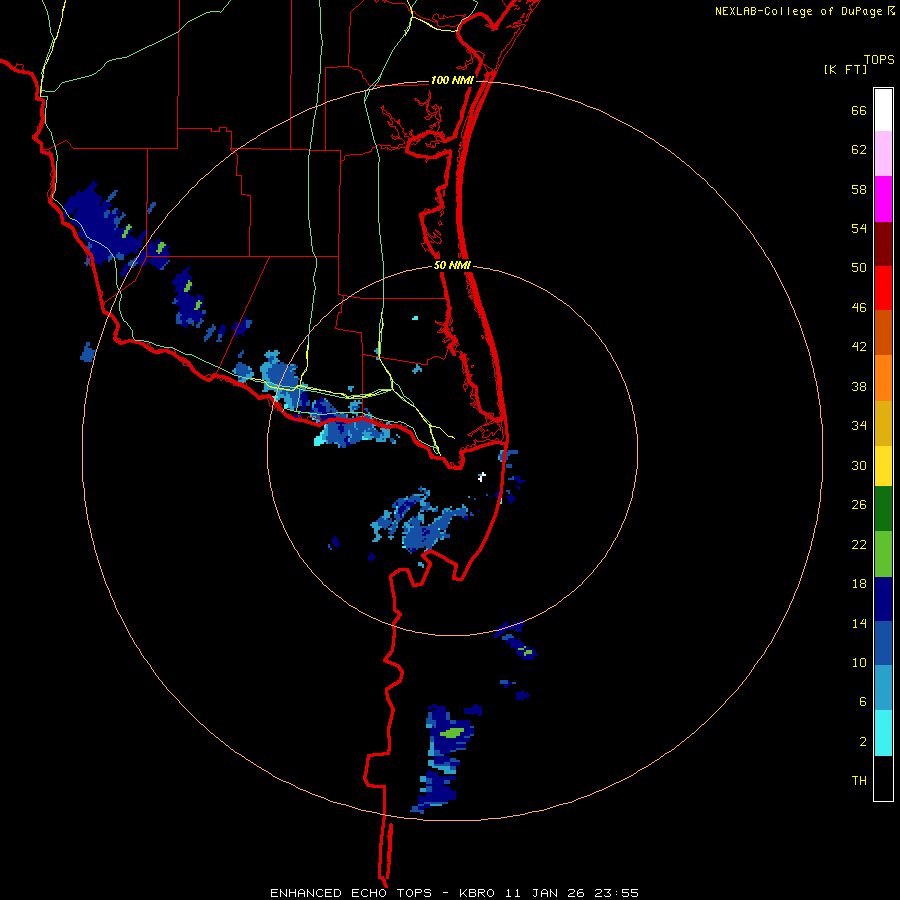Screen dimensions: 900x900
Task: Select the legend value 58
Action: [x=859, y=189]
